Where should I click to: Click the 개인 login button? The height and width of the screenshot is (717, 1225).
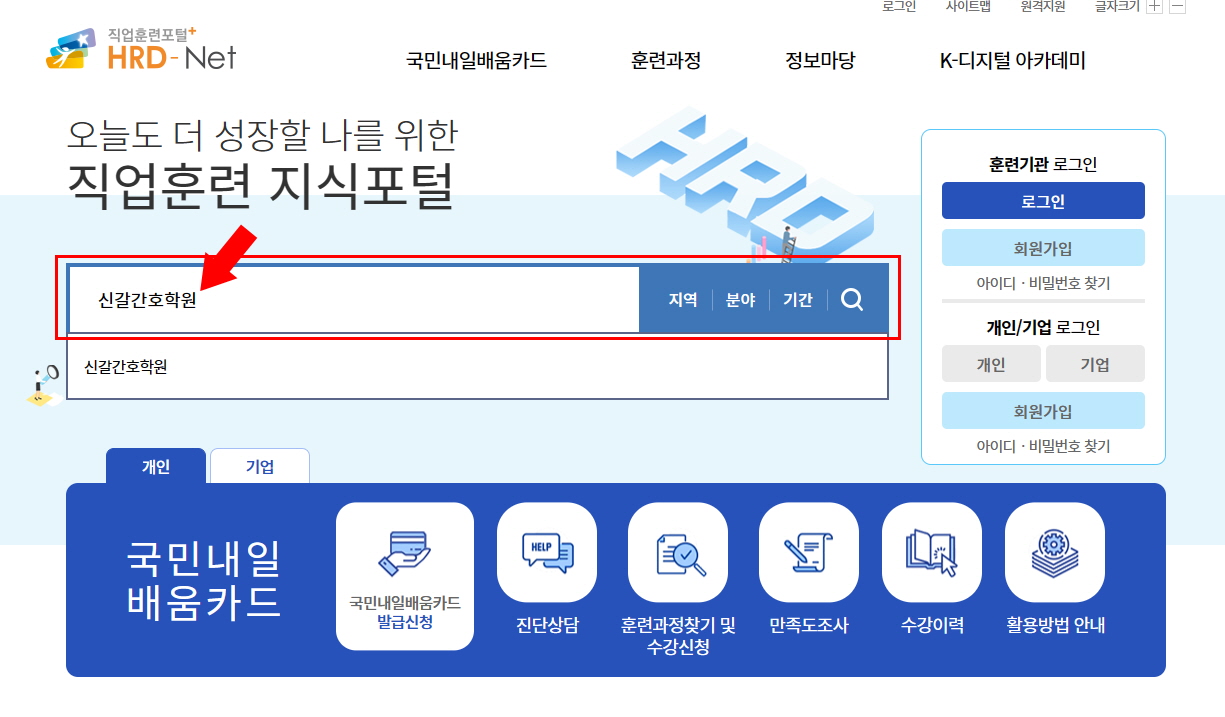[x=991, y=365]
